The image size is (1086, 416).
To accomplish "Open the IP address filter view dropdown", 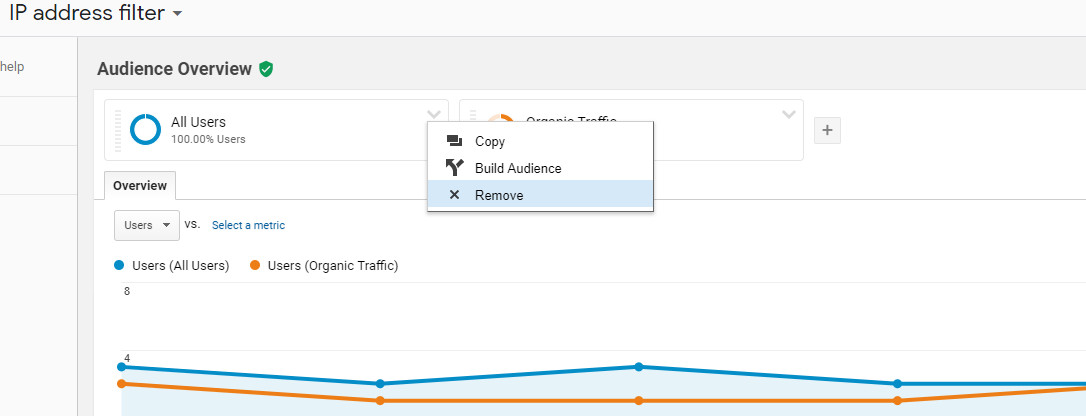I will pyautogui.click(x=177, y=14).
